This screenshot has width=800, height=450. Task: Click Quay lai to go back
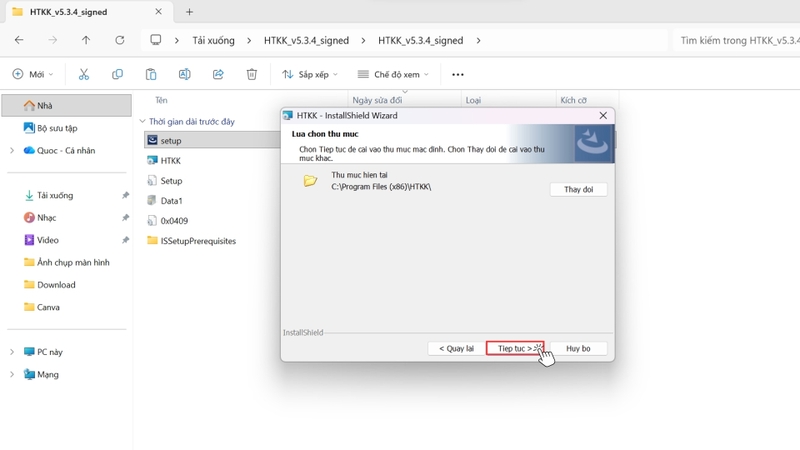pos(456,348)
